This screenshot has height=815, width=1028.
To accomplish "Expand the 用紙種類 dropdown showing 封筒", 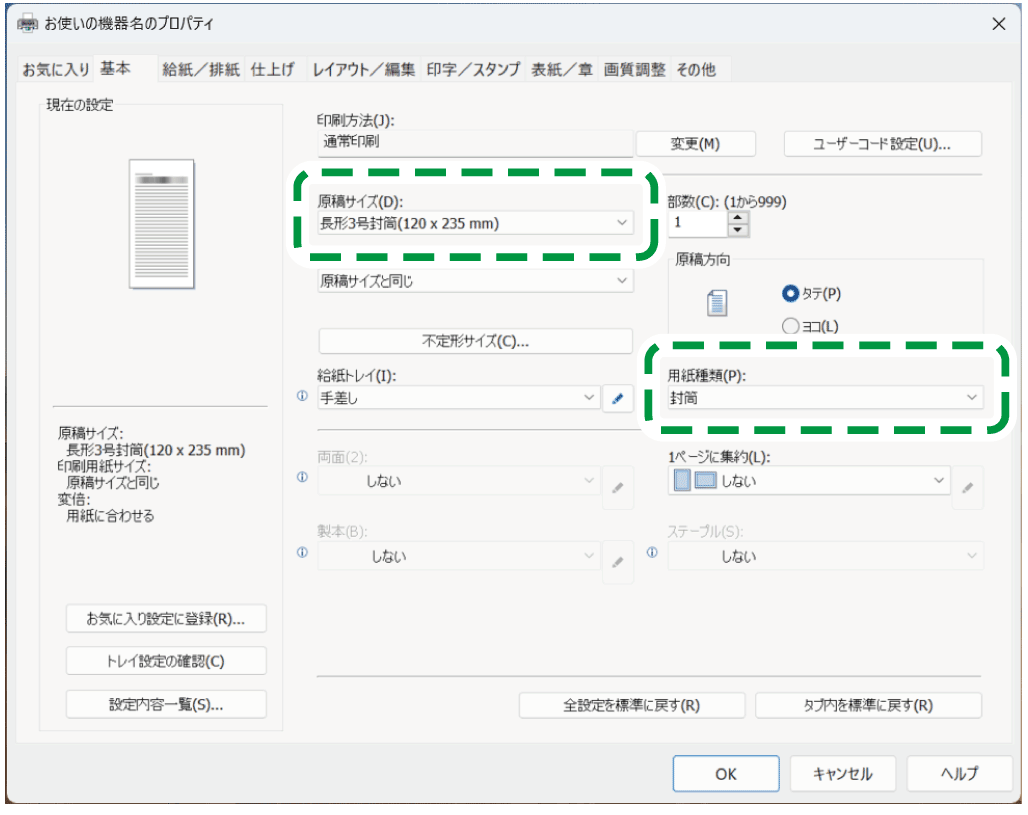I will click(x=825, y=397).
